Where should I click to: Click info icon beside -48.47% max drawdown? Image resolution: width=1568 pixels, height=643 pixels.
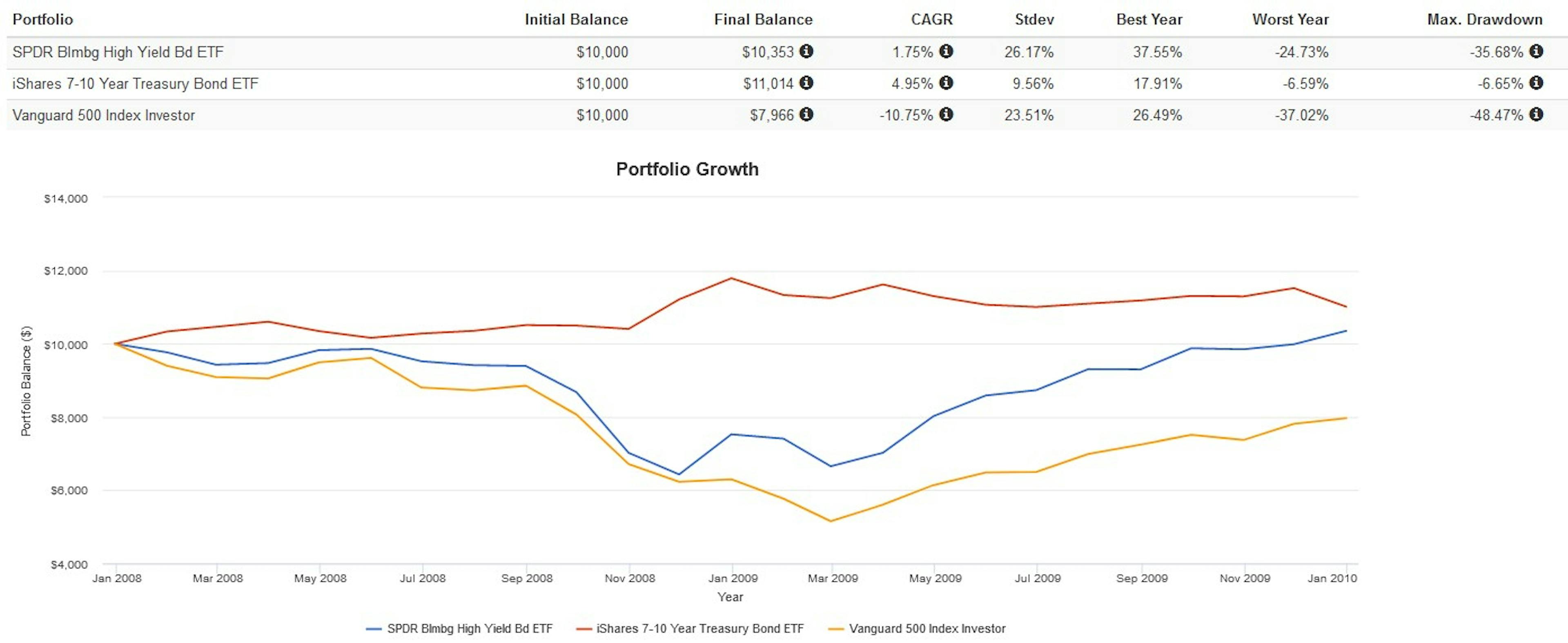pos(1536,114)
